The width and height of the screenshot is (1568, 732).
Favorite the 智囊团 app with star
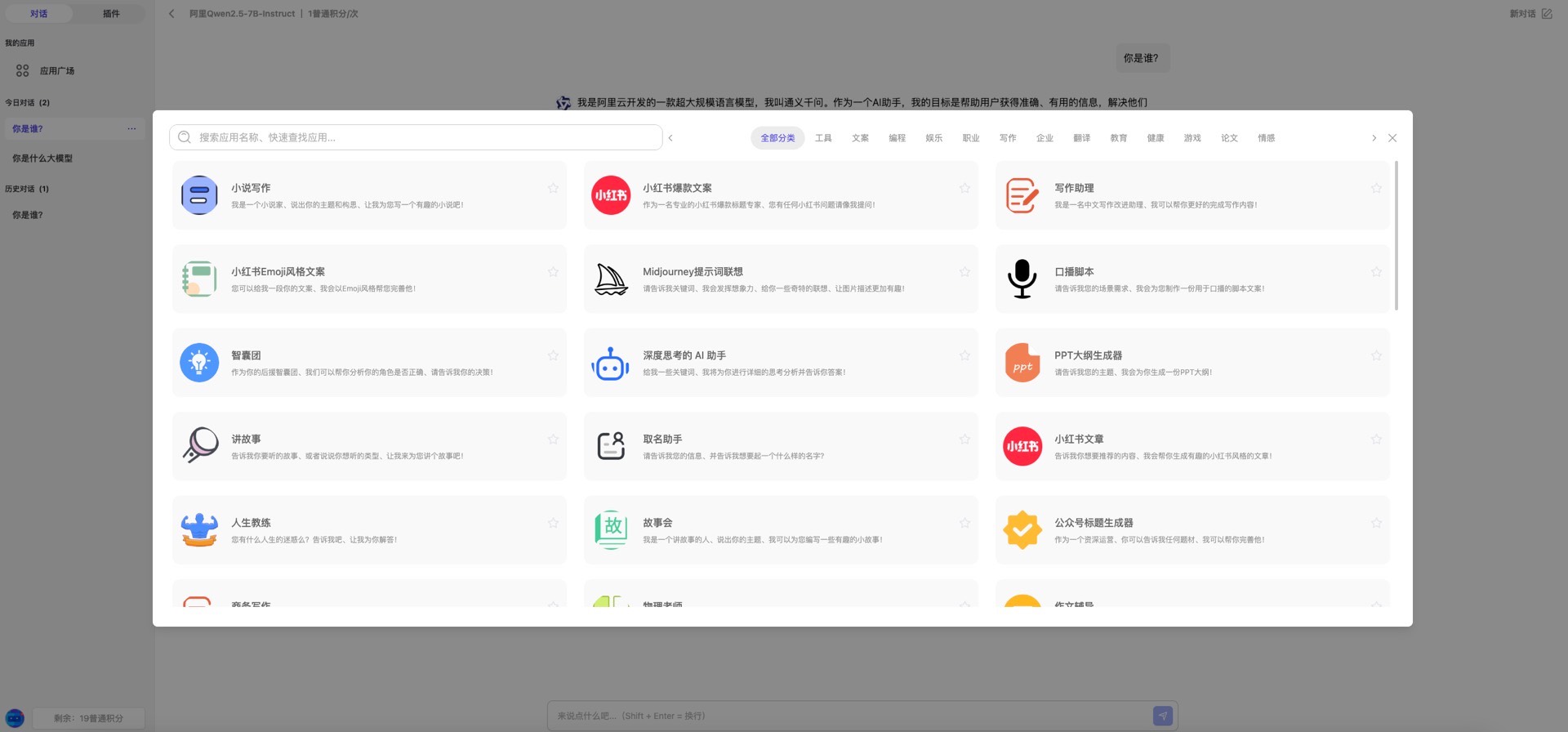(553, 355)
